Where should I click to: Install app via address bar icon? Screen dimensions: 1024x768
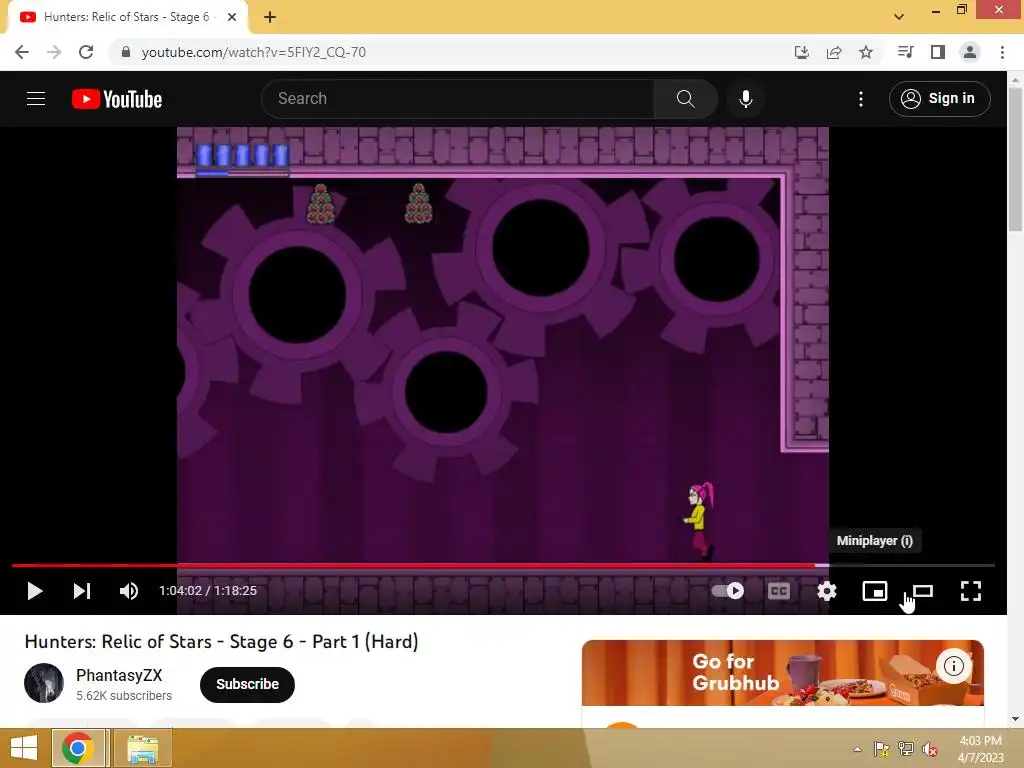801,52
